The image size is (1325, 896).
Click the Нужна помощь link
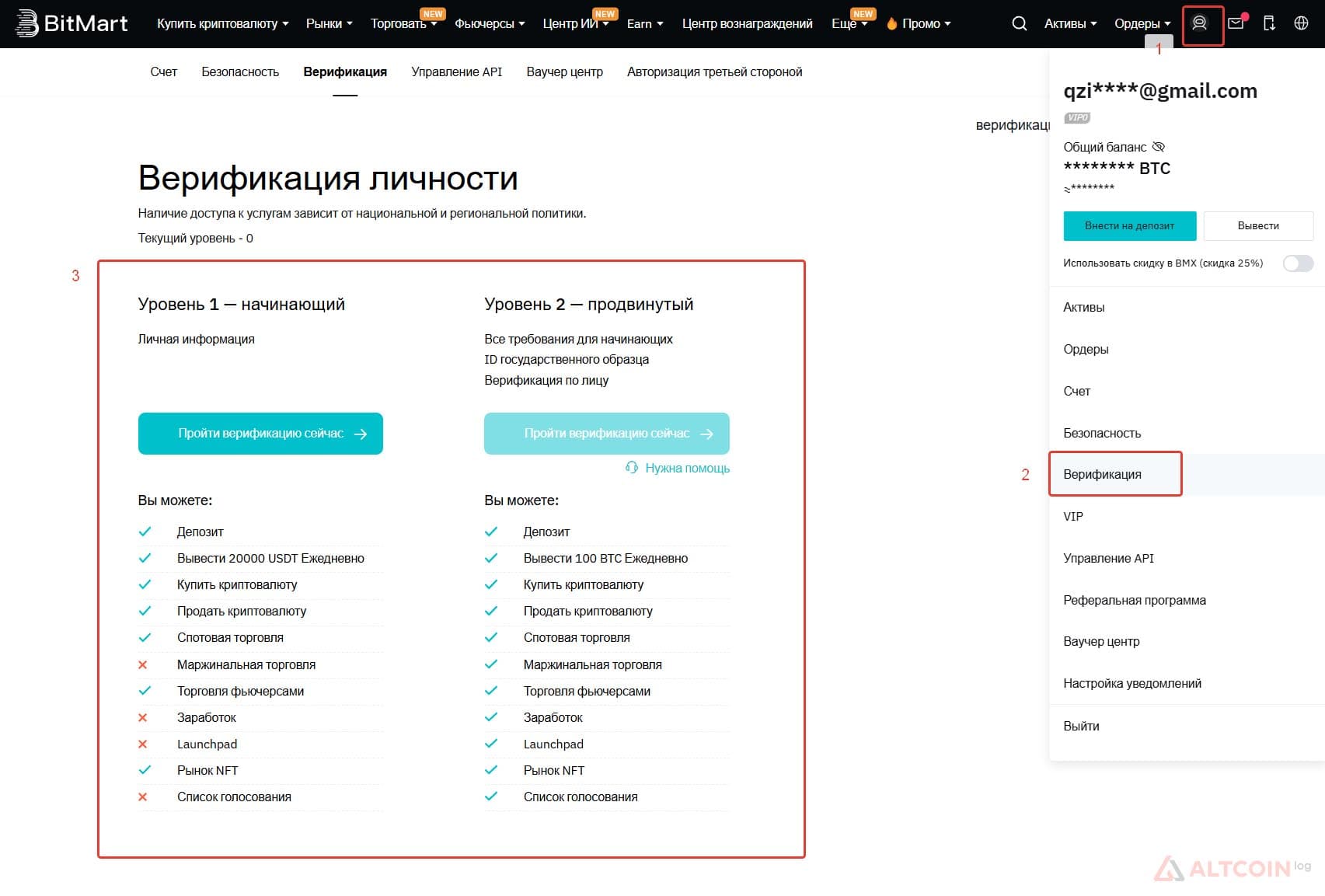coord(687,468)
